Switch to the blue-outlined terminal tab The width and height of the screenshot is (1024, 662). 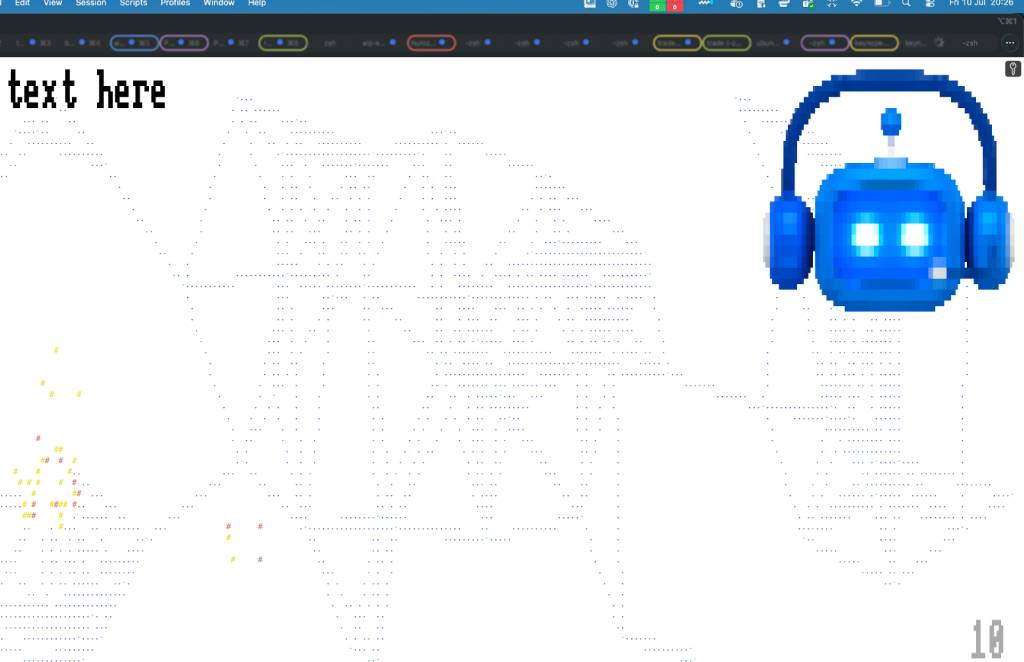pyautogui.click(x=134, y=43)
